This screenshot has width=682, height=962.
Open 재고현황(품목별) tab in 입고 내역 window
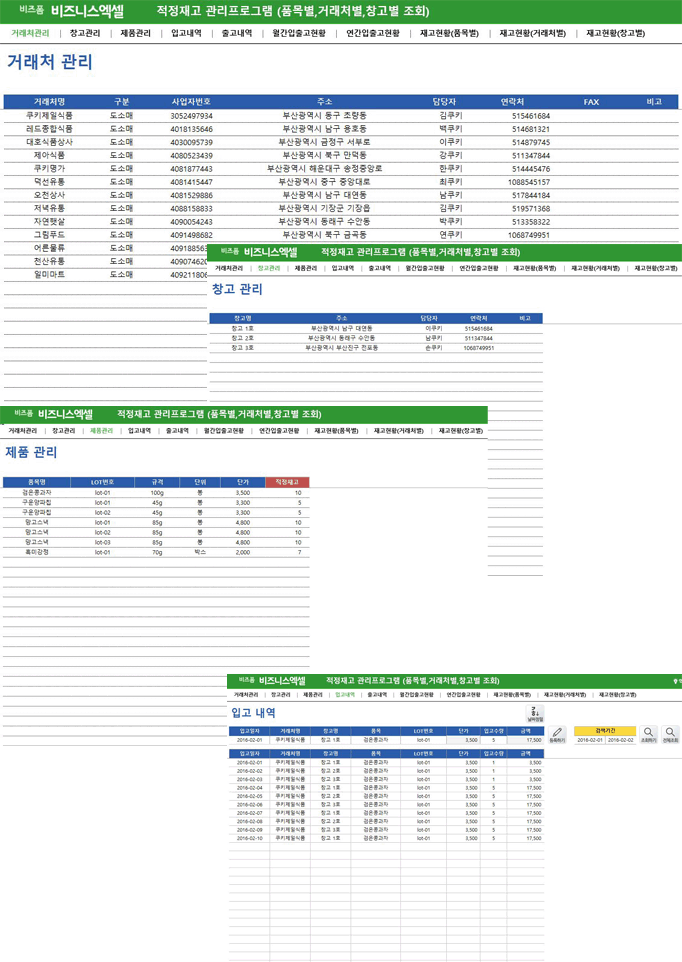tap(512, 695)
